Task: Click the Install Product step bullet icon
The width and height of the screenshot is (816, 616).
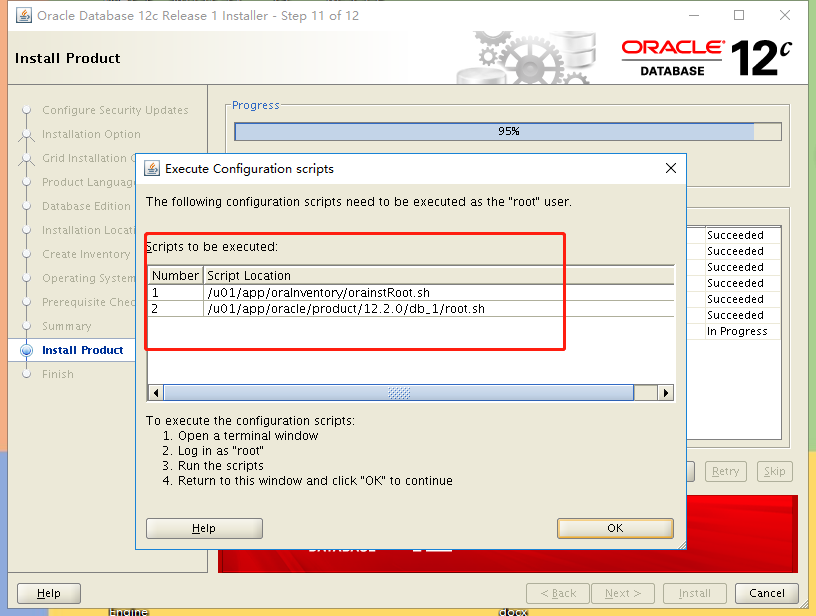Action: (x=27, y=350)
